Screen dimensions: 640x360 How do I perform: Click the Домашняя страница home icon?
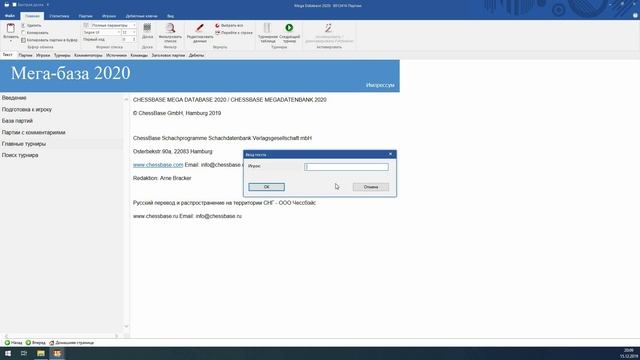point(52,343)
